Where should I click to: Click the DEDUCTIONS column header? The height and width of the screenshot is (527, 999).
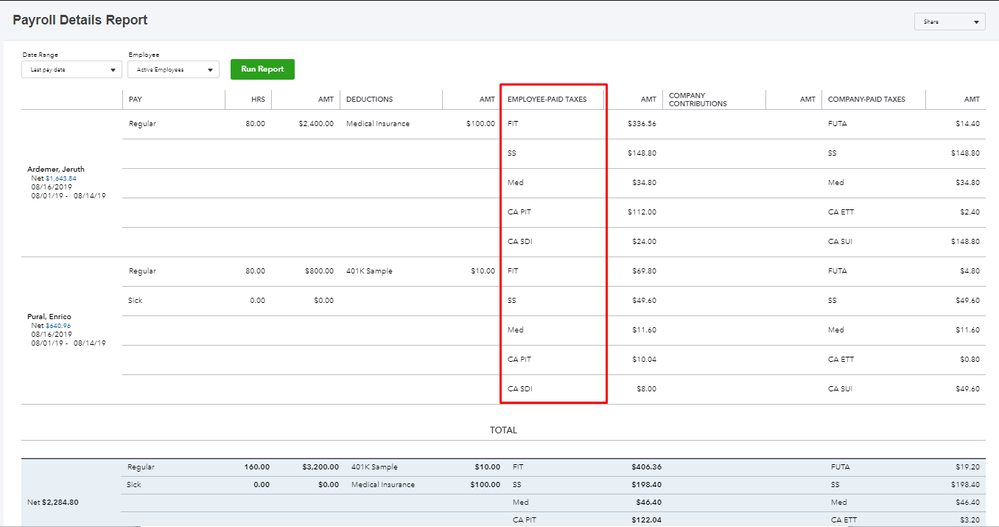click(x=370, y=99)
